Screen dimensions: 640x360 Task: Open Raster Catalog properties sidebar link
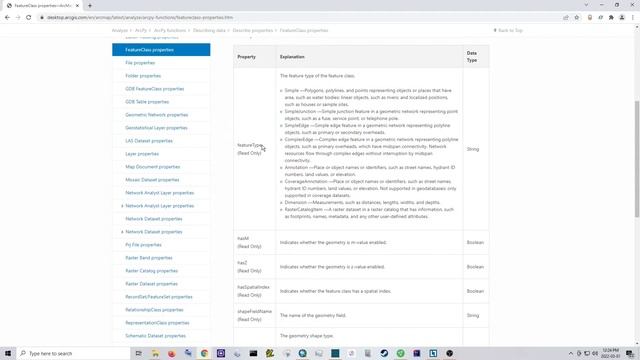tap(151, 271)
